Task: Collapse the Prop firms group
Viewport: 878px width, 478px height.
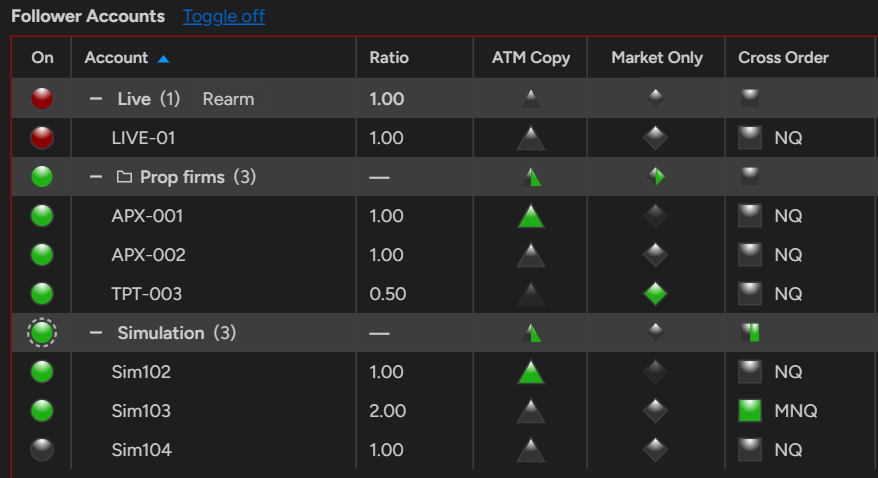Action: (96, 177)
